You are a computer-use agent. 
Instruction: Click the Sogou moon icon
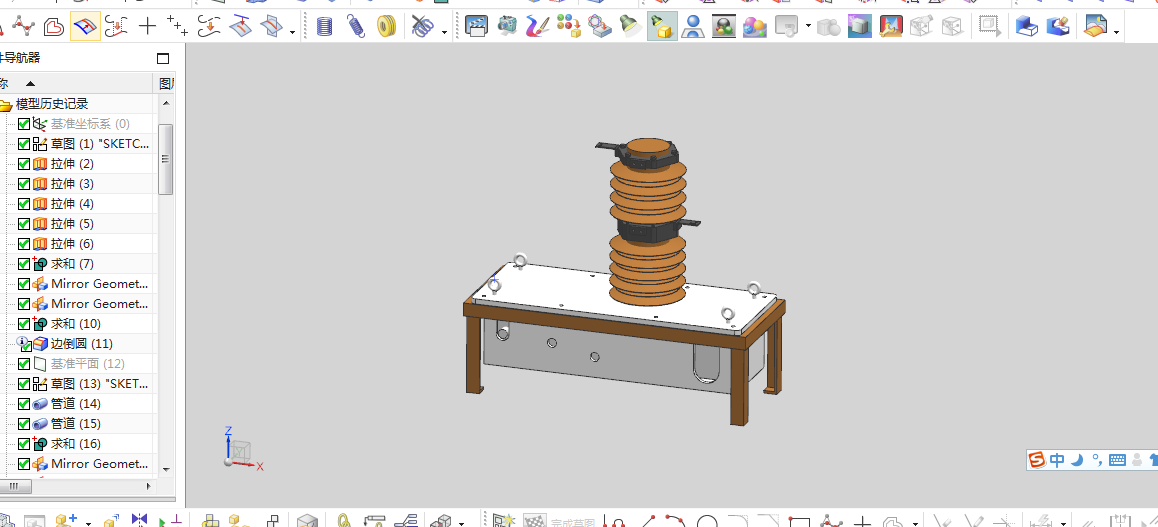[1078, 460]
